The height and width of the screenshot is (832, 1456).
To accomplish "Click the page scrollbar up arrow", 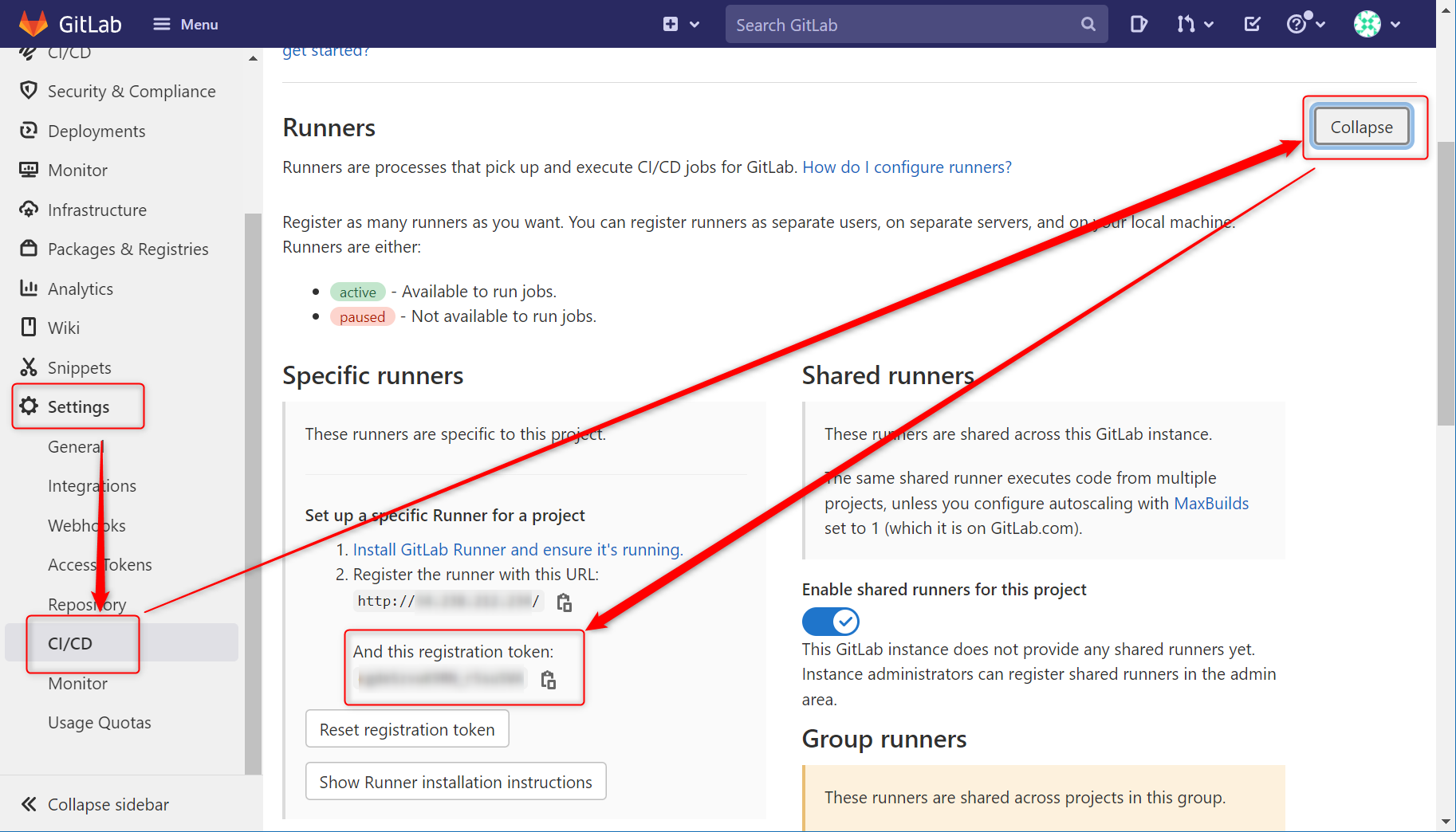I will click(1446, 10).
